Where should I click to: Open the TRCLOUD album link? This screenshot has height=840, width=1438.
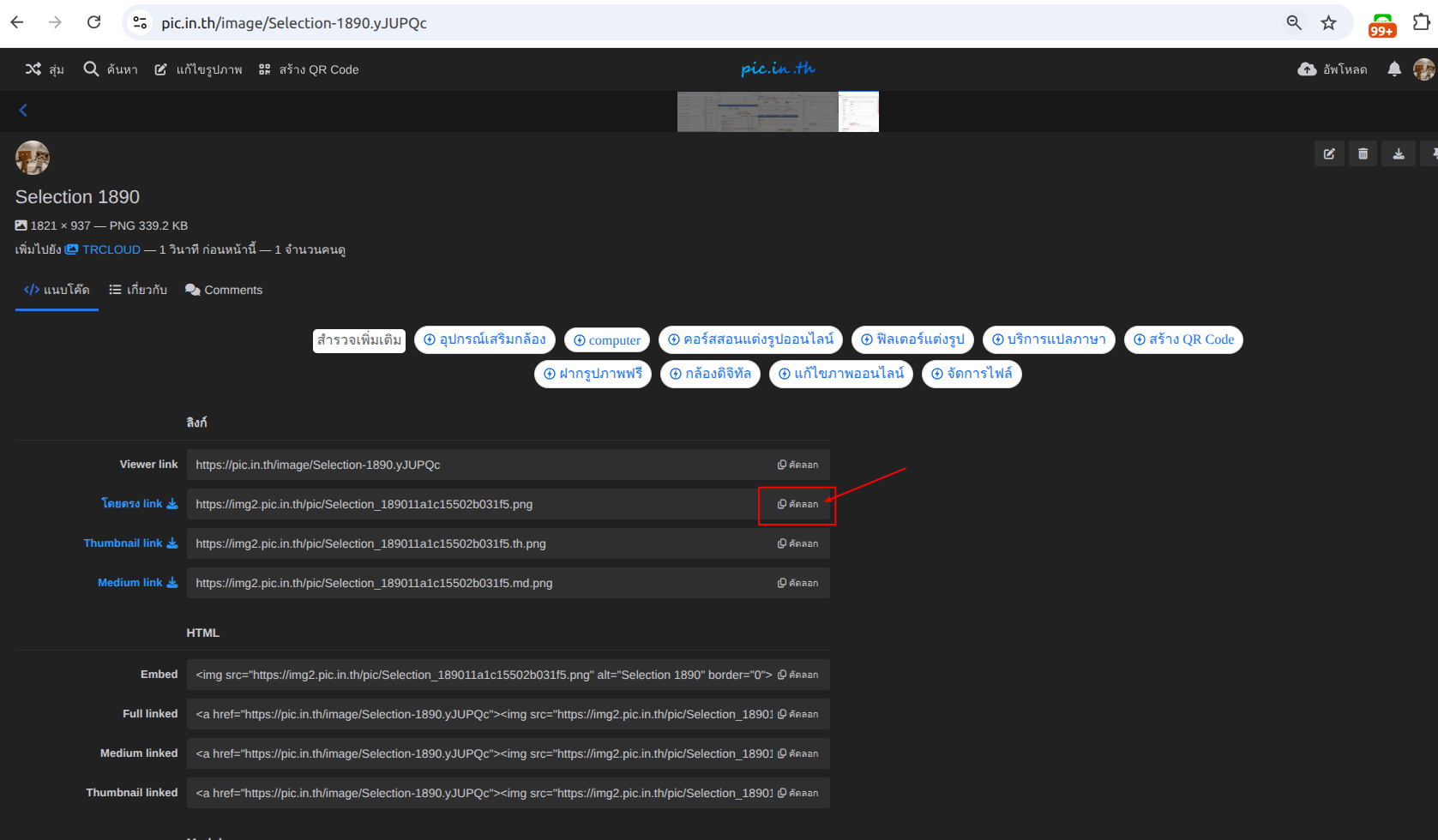111,249
